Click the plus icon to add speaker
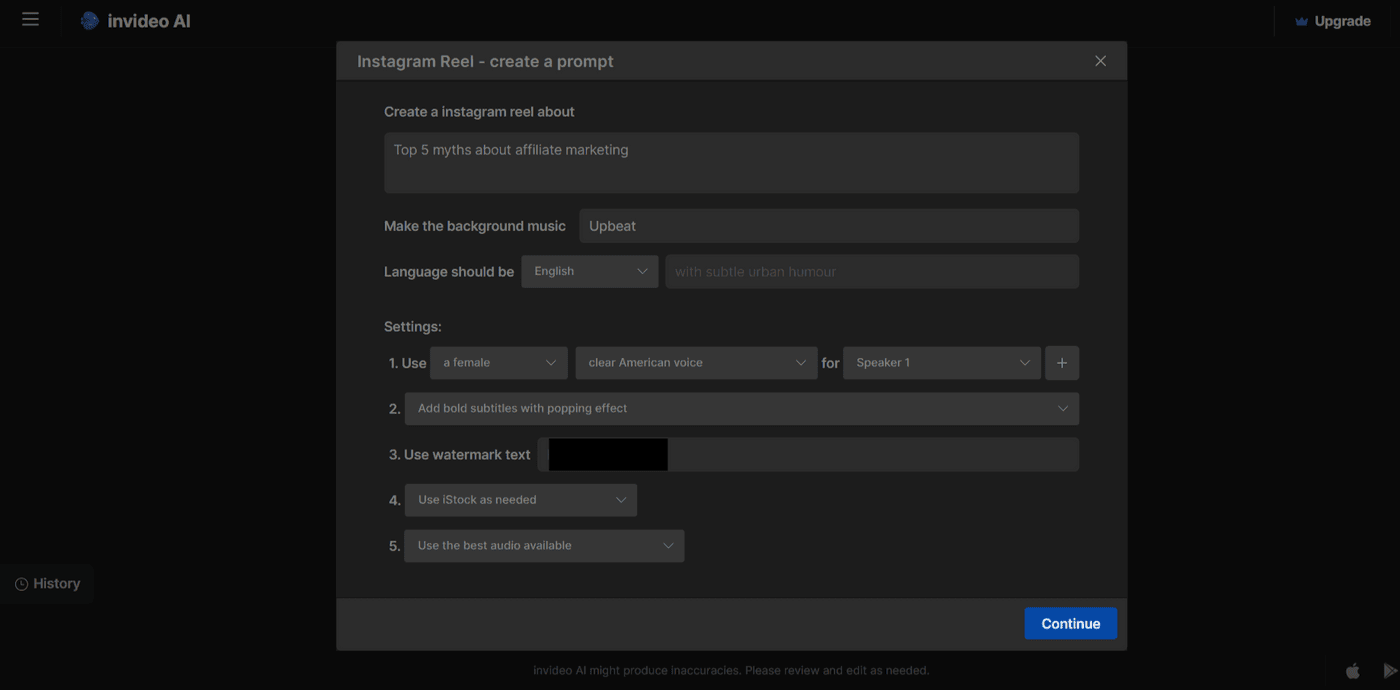1400x690 pixels. click(x=1061, y=363)
